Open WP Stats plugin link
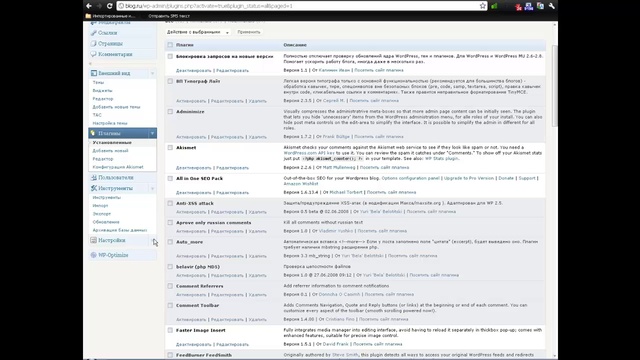This screenshot has height=360, width=640. (x=441, y=158)
